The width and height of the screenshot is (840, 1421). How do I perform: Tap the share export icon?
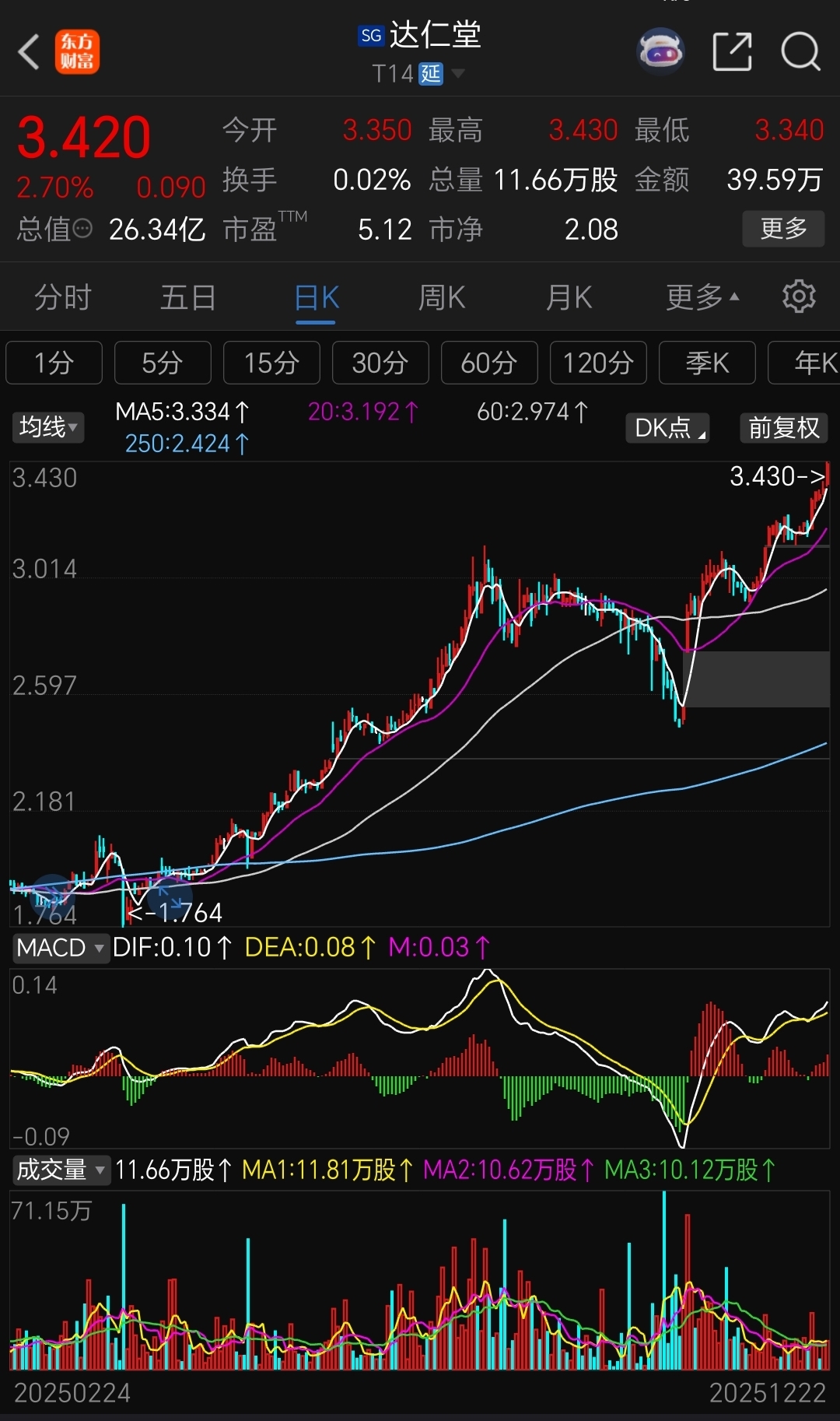pyautogui.click(x=732, y=52)
